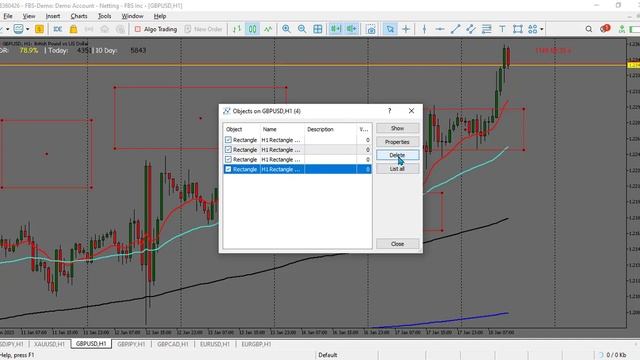The image size is (640, 360).
Task: Toggle auto scroll chart icon
Action: pyautogui.click(x=336, y=29)
